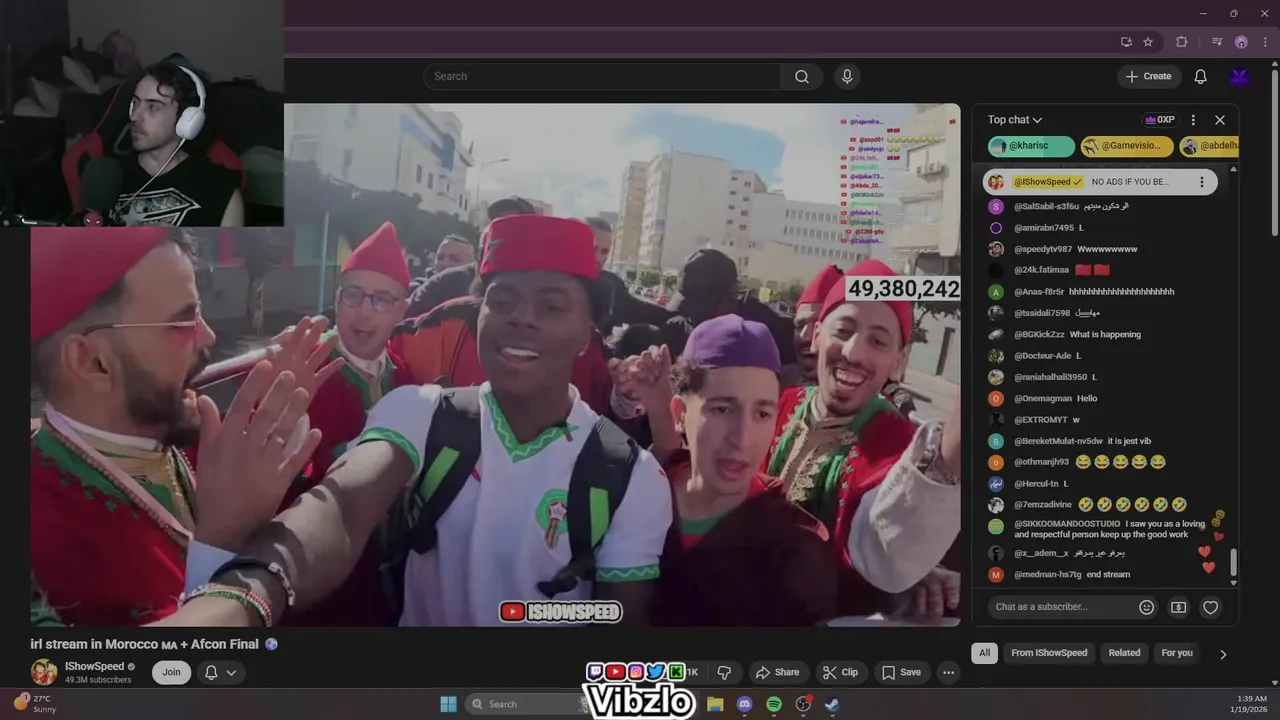Show more filter chips with right arrow
Viewport: 1280px width, 720px height.
click(1223, 654)
